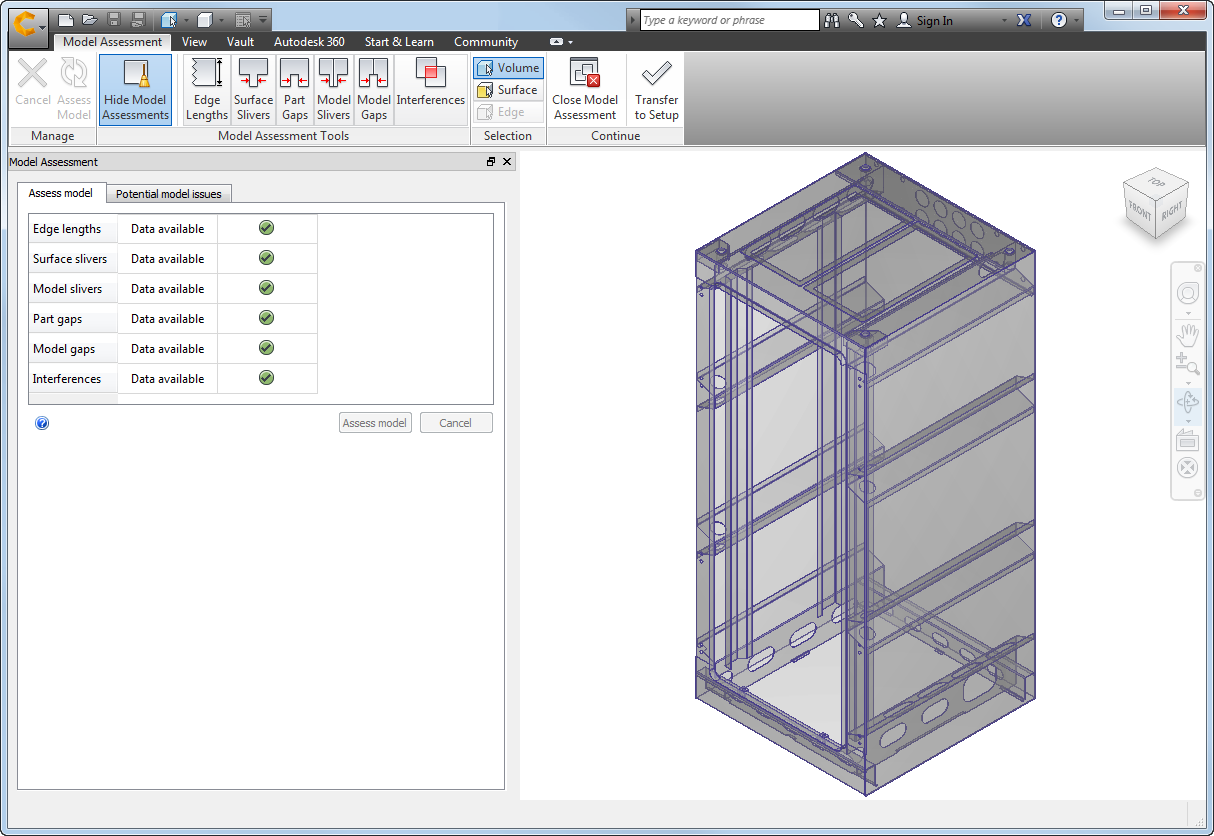1214x836 pixels.
Task: Click Sign In
Action: coord(925,20)
